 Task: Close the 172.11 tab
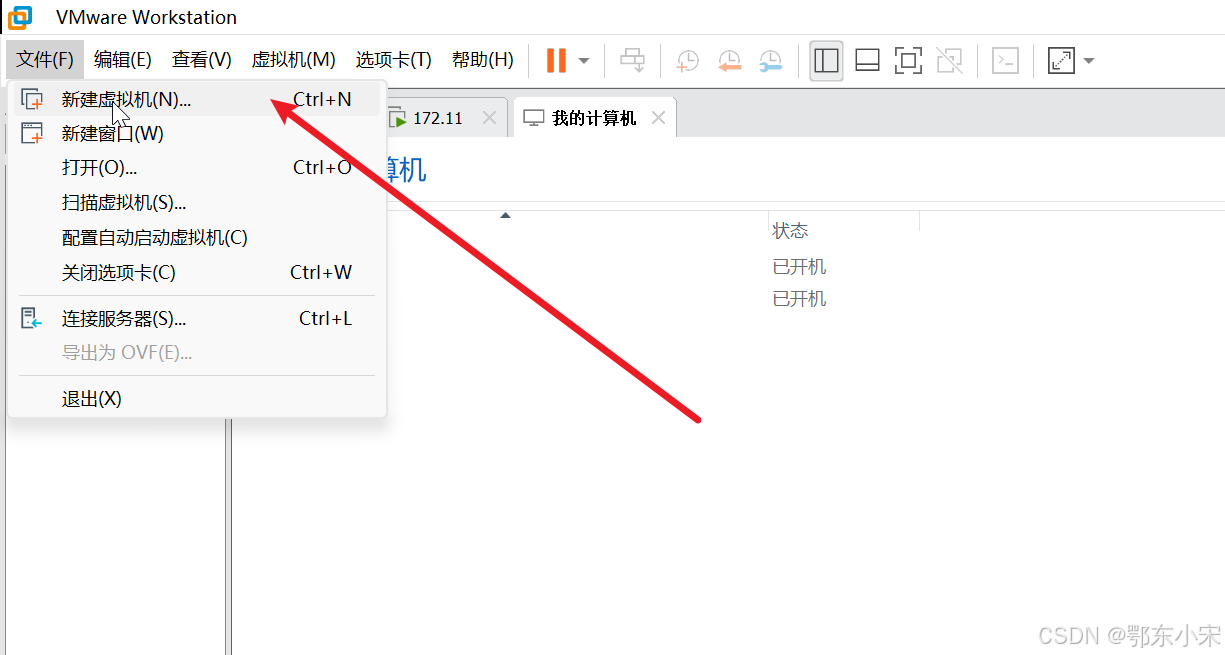[489, 118]
